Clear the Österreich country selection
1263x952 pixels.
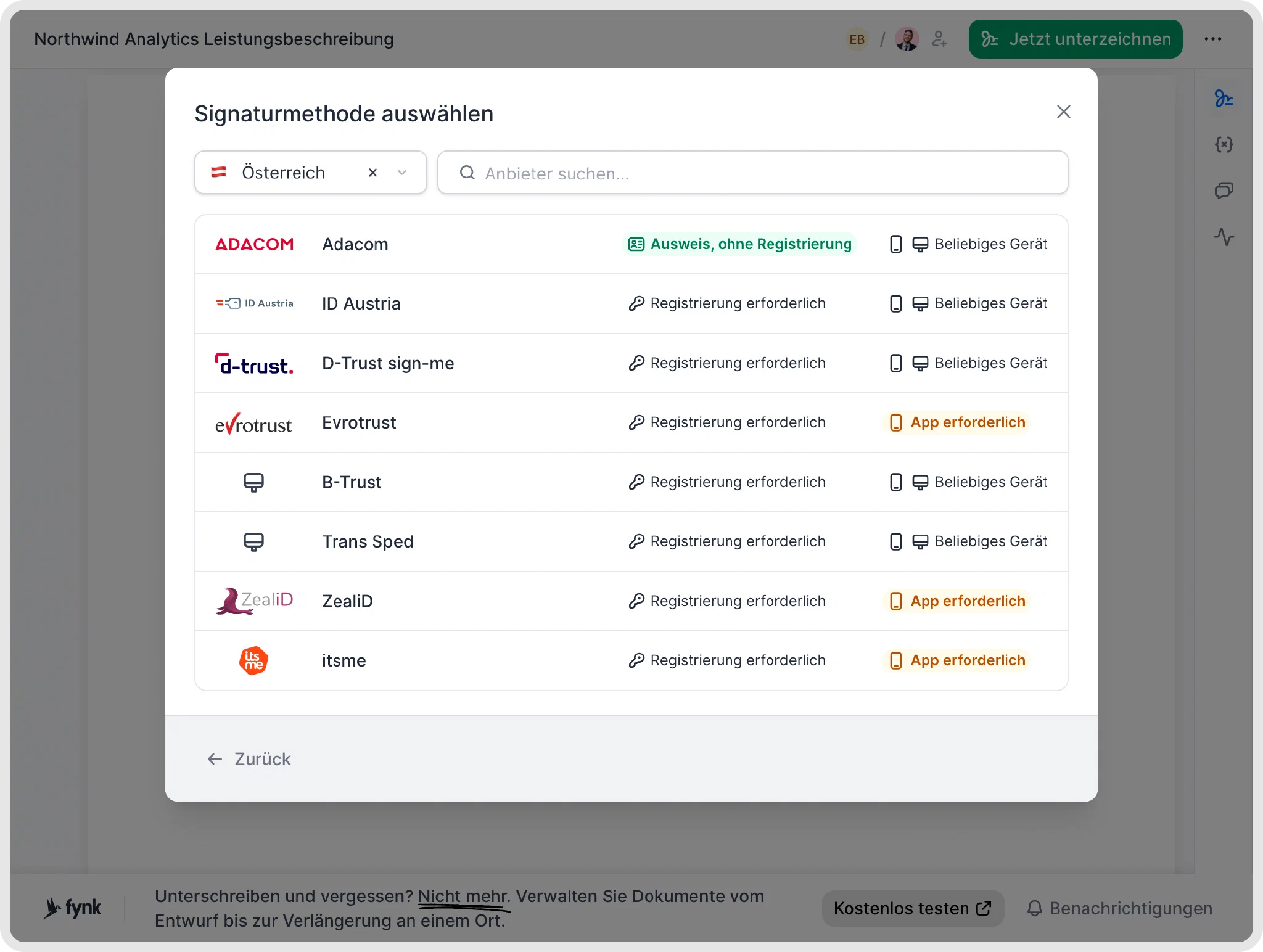click(x=372, y=173)
